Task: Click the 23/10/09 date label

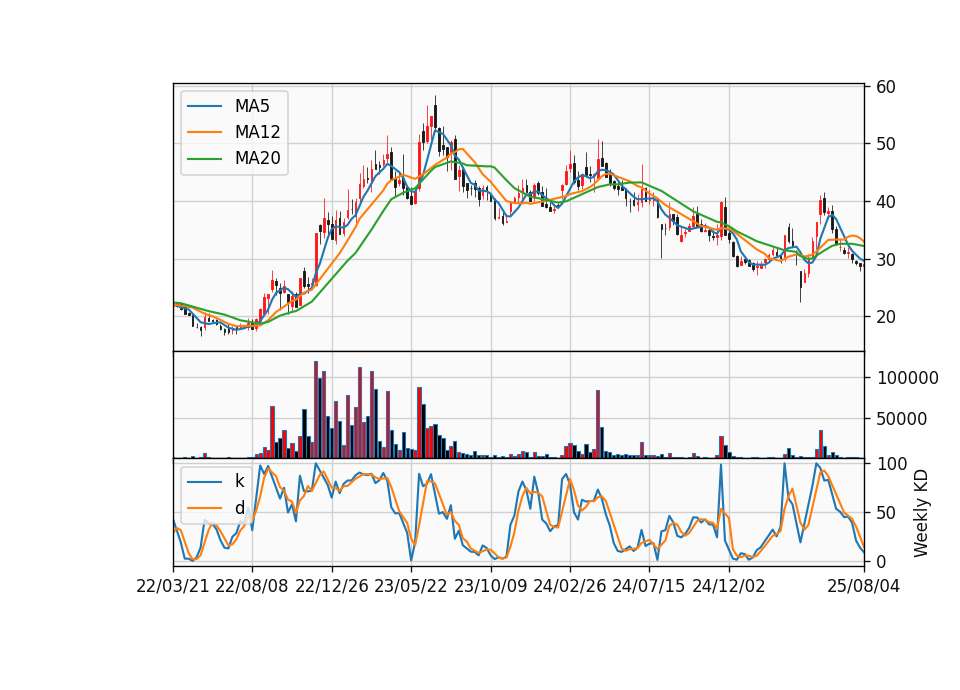Action: 490,586
